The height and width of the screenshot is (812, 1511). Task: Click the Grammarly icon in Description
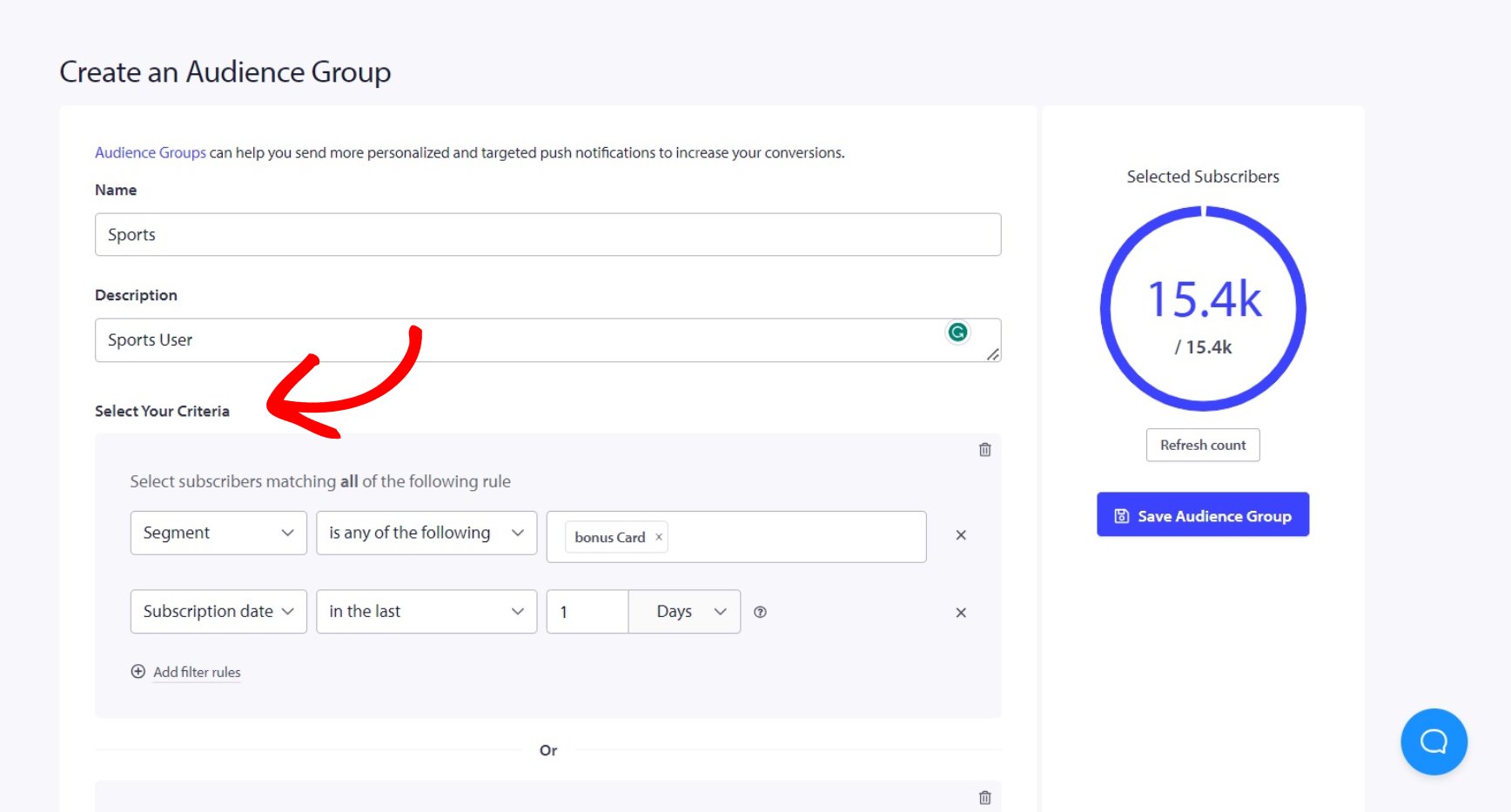pyautogui.click(x=957, y=332)
